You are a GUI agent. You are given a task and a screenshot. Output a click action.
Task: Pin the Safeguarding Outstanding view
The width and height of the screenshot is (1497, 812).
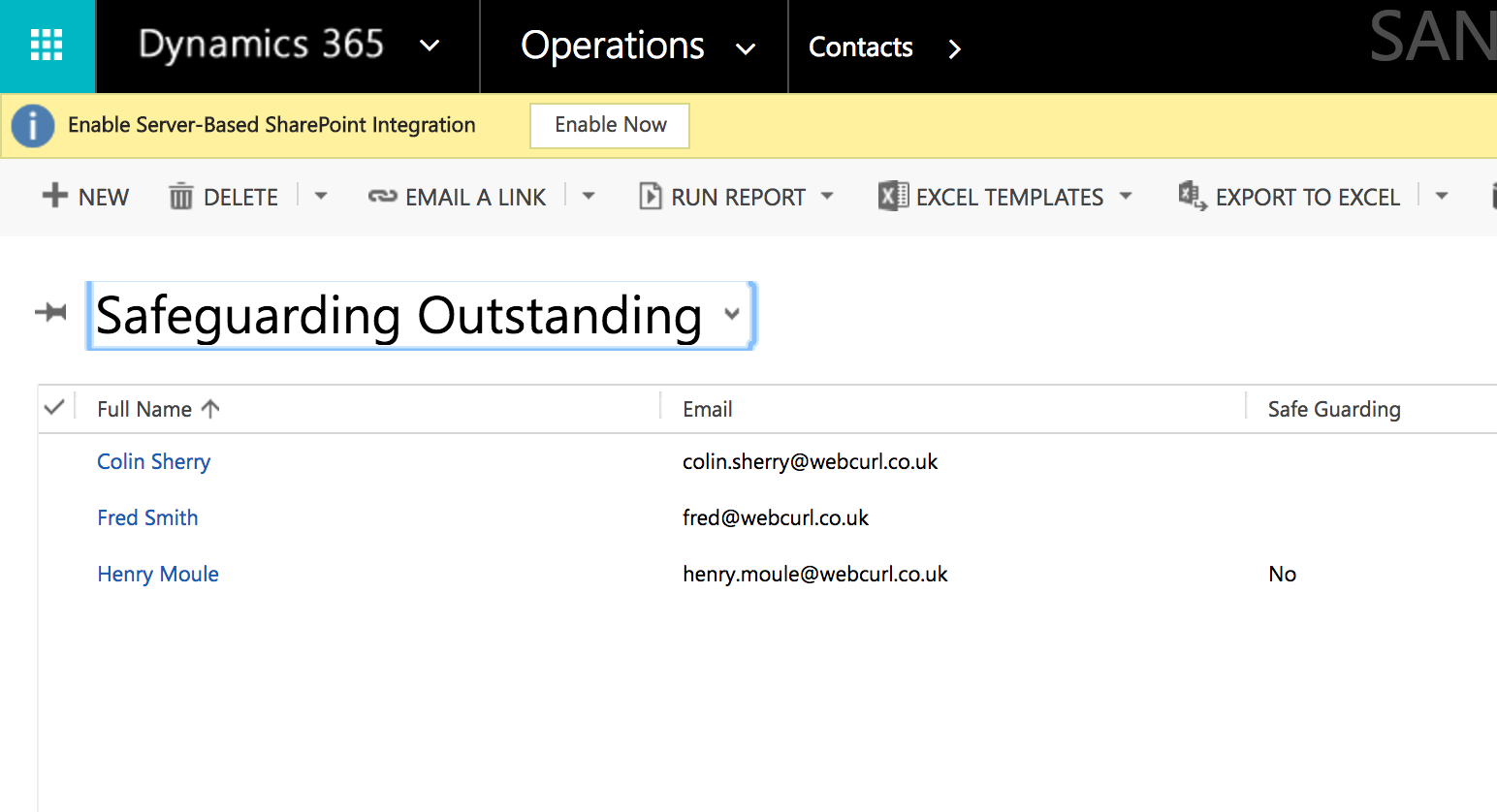pyautogui.click(x=50, y=313)
